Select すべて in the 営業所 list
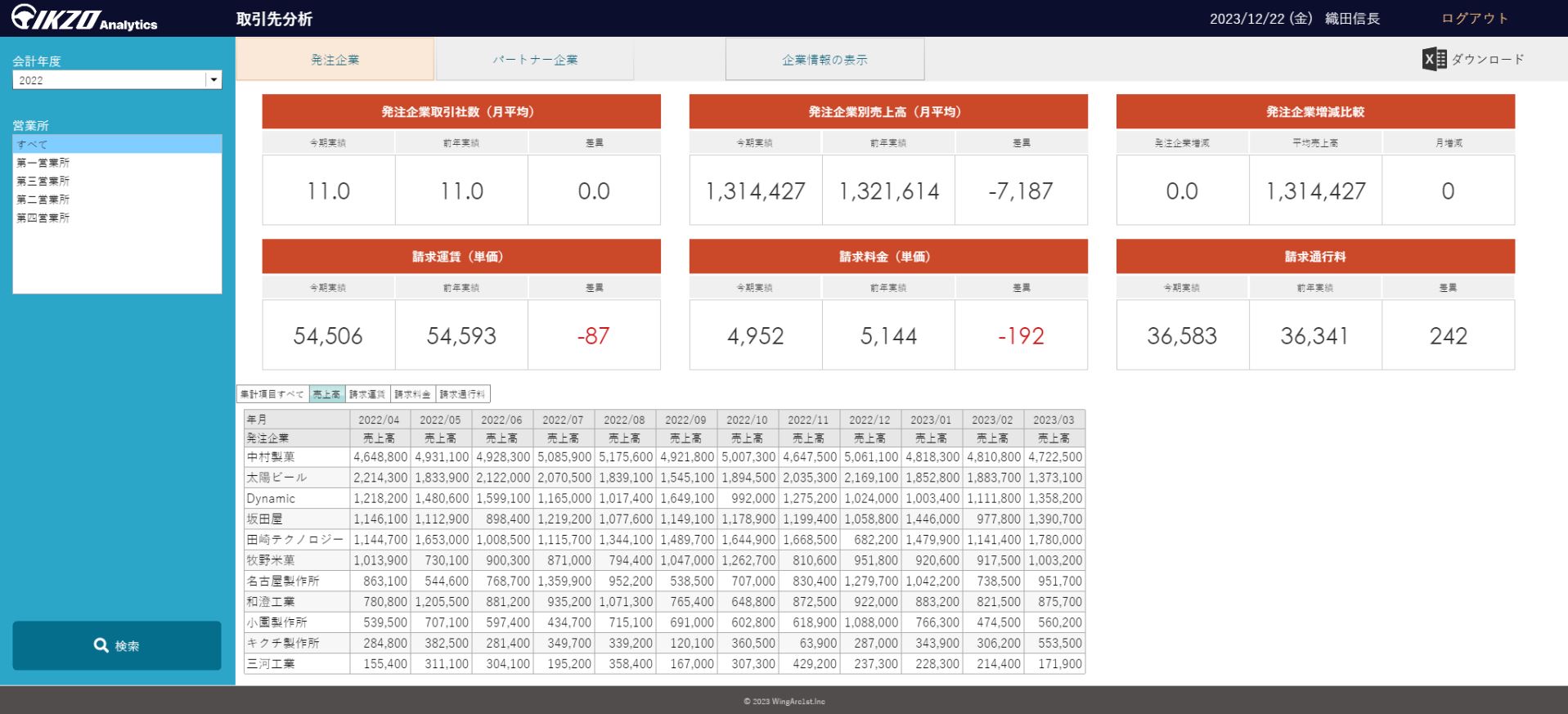1568x714 pixels. (117, 144)
